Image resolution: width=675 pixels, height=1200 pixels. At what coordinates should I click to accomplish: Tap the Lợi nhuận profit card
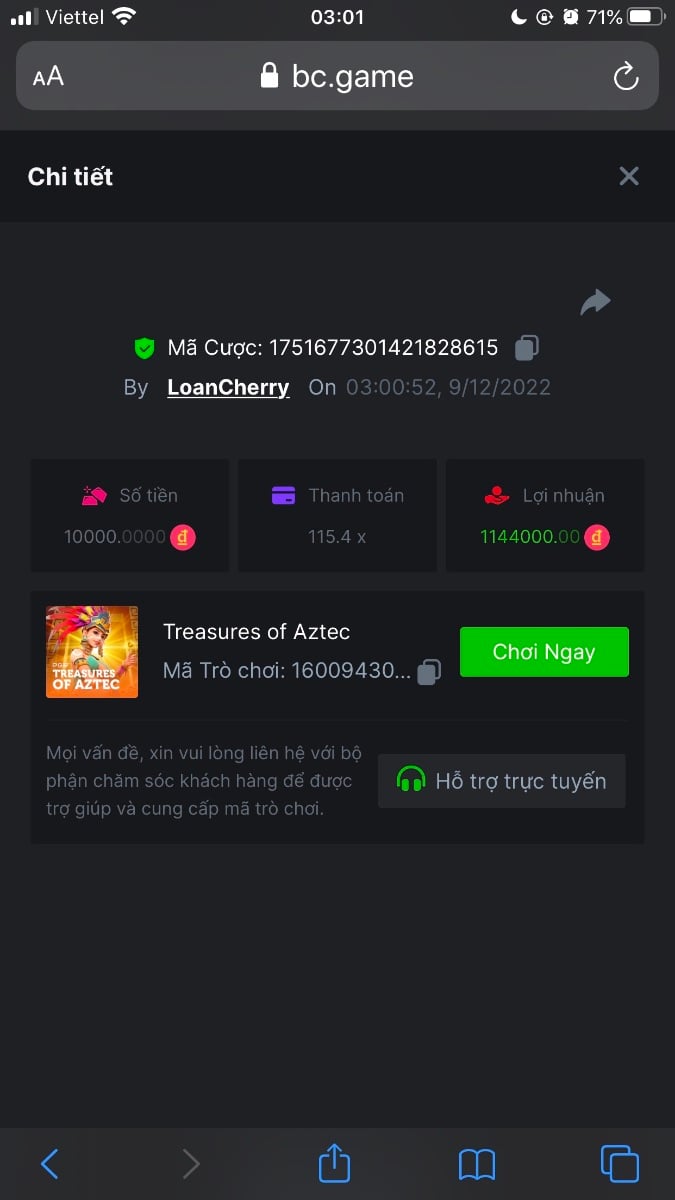click(545, 516)
